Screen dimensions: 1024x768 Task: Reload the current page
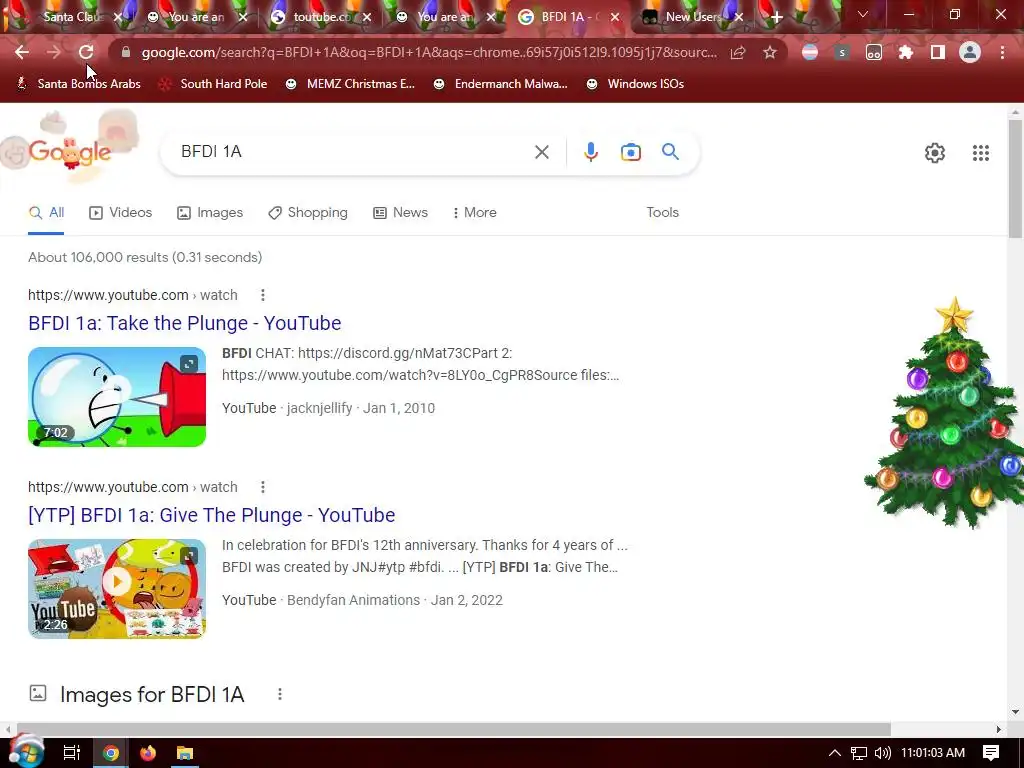coord(86,52)
